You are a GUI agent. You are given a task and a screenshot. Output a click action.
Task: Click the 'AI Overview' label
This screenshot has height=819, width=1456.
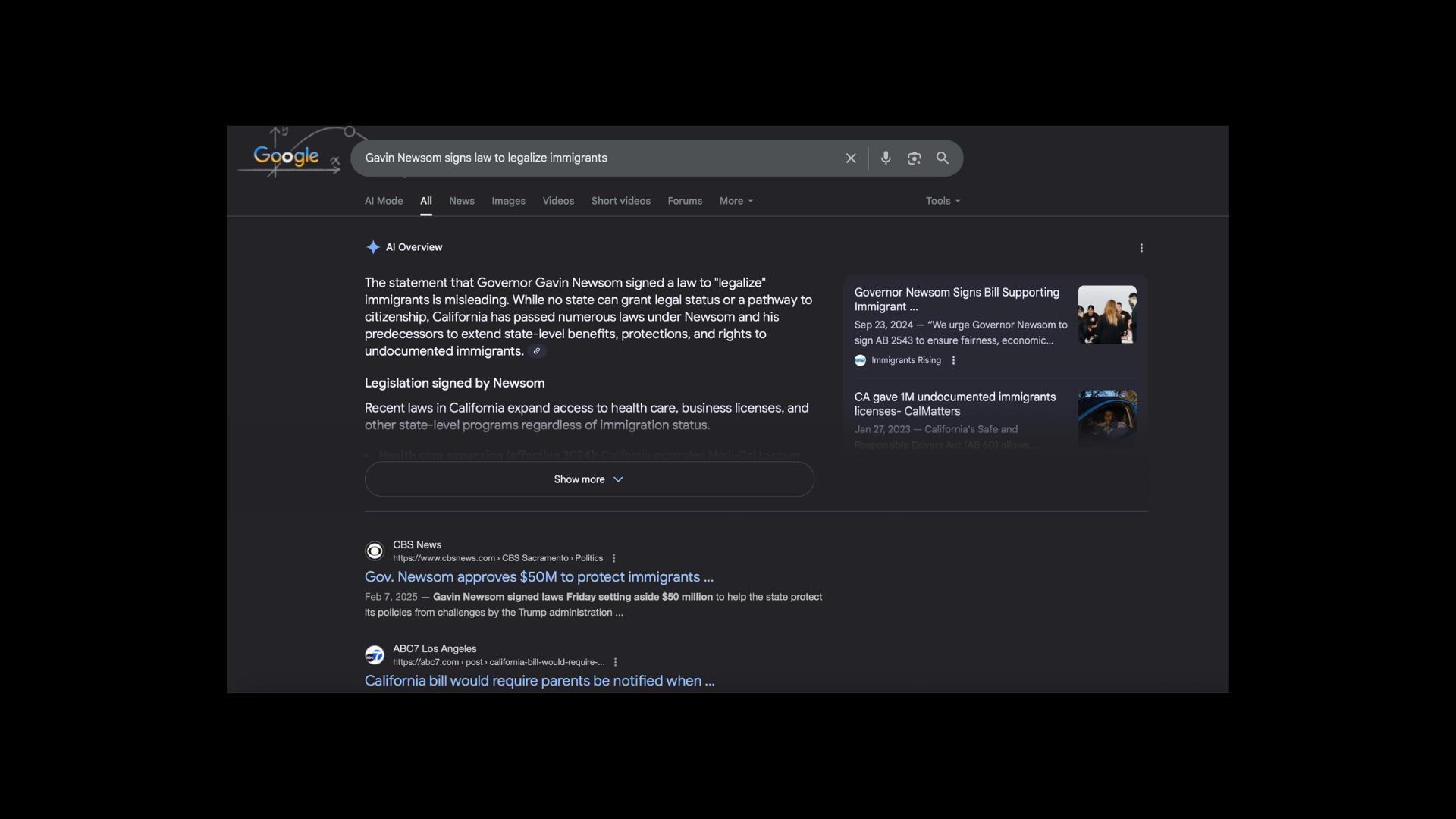pos(414,247)
